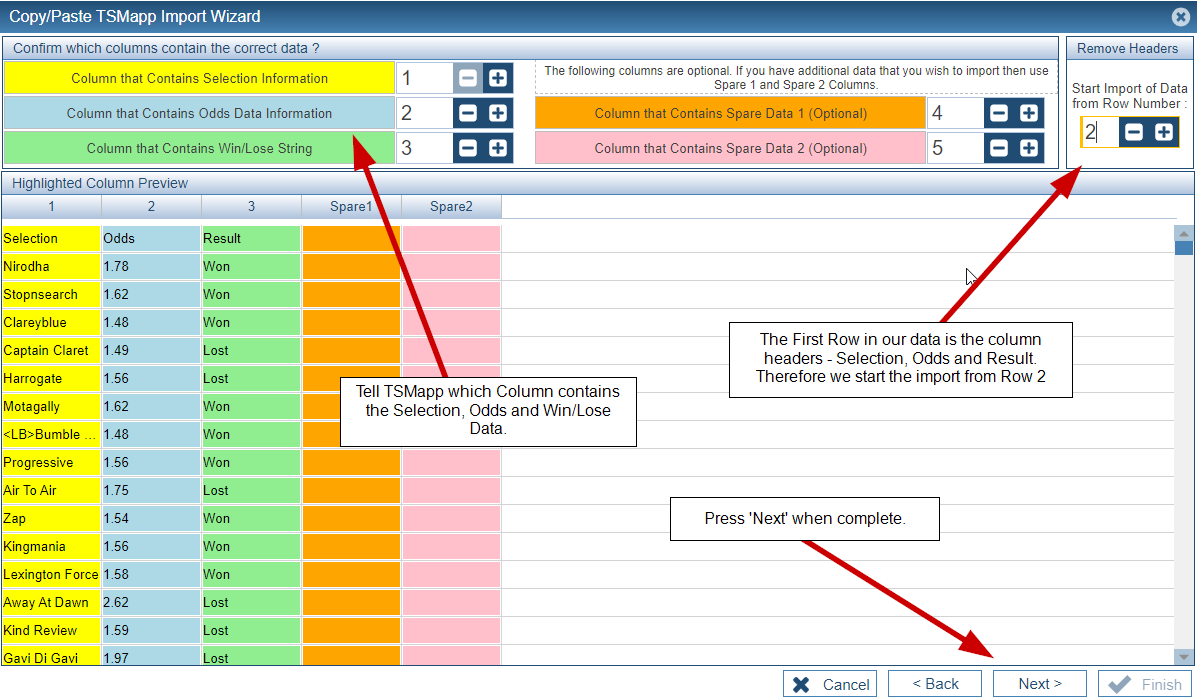Edit the Odds Data column number field
Image resolution: width=1197 pixels, height=700 pixels.
click(x=424, y=113)
